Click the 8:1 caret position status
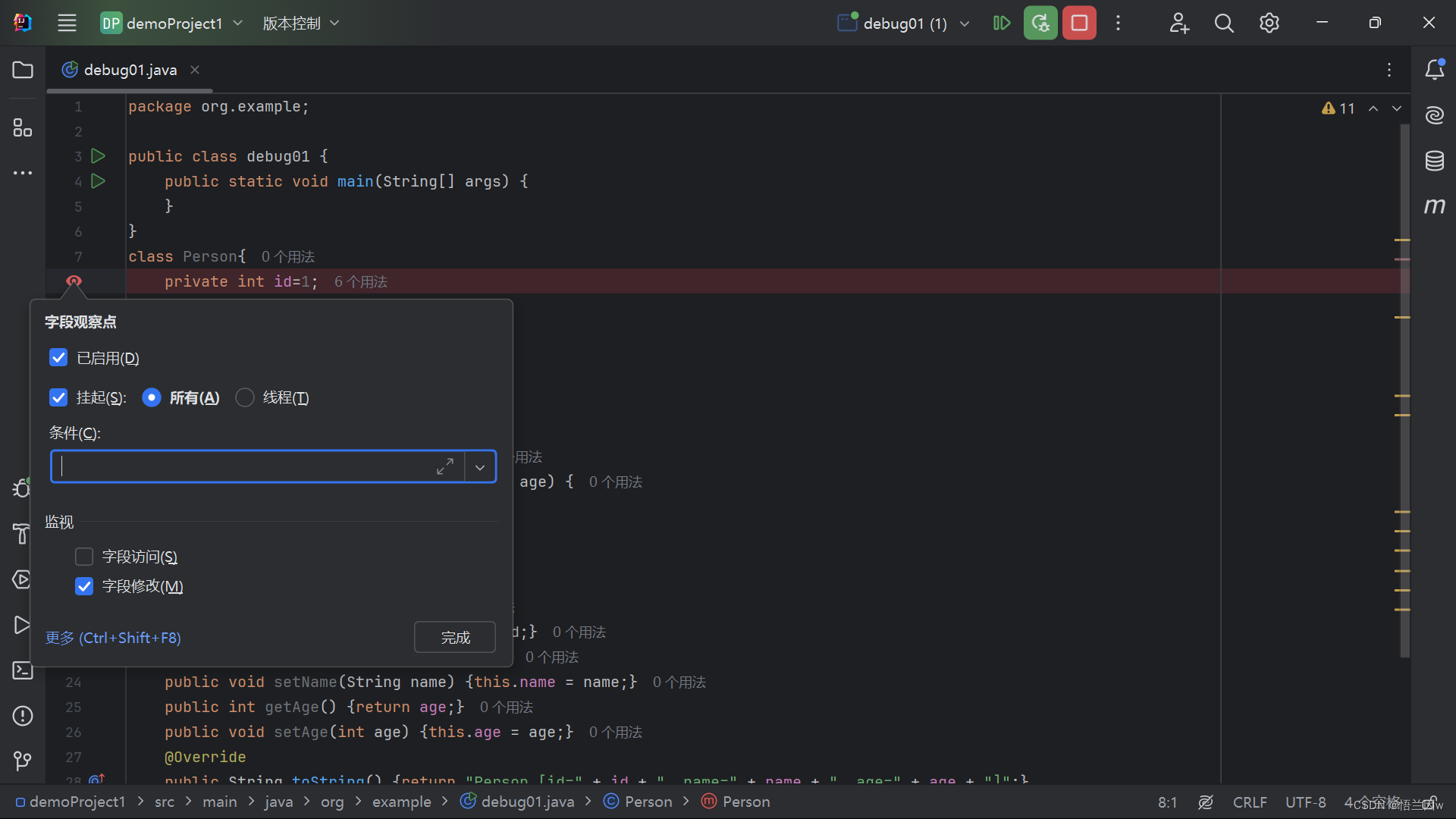 (1168, 802)
